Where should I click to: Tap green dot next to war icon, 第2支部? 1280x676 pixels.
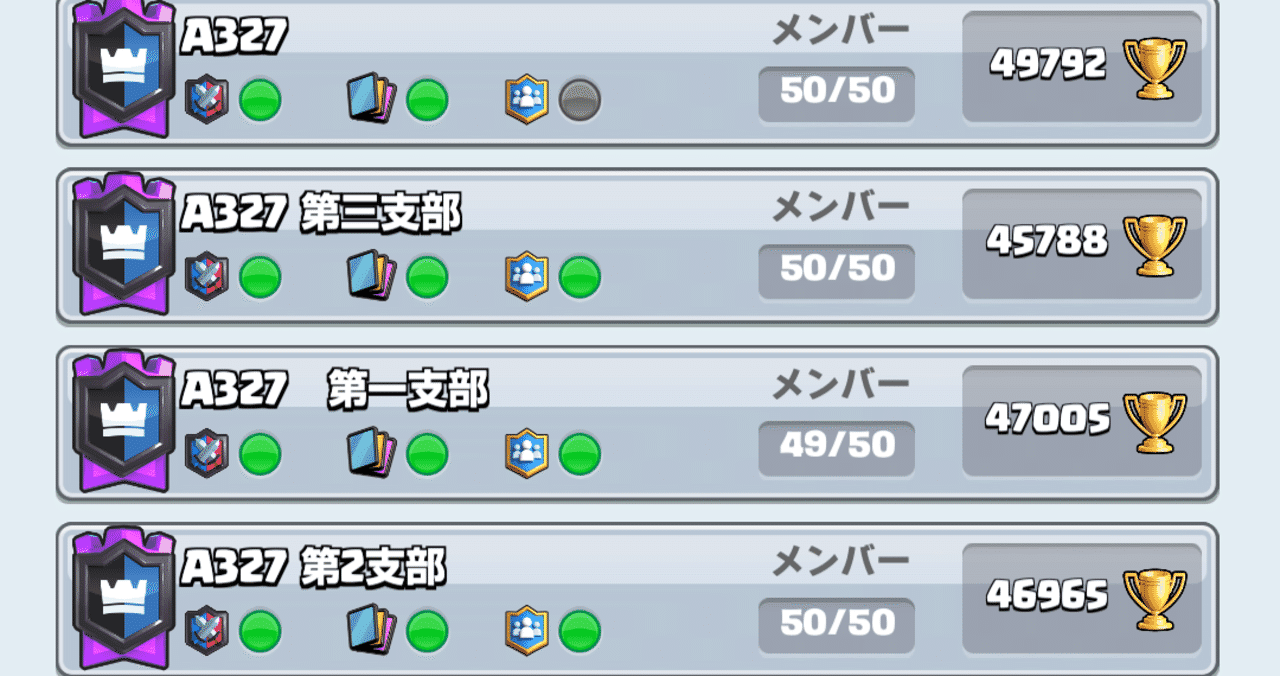260,631
